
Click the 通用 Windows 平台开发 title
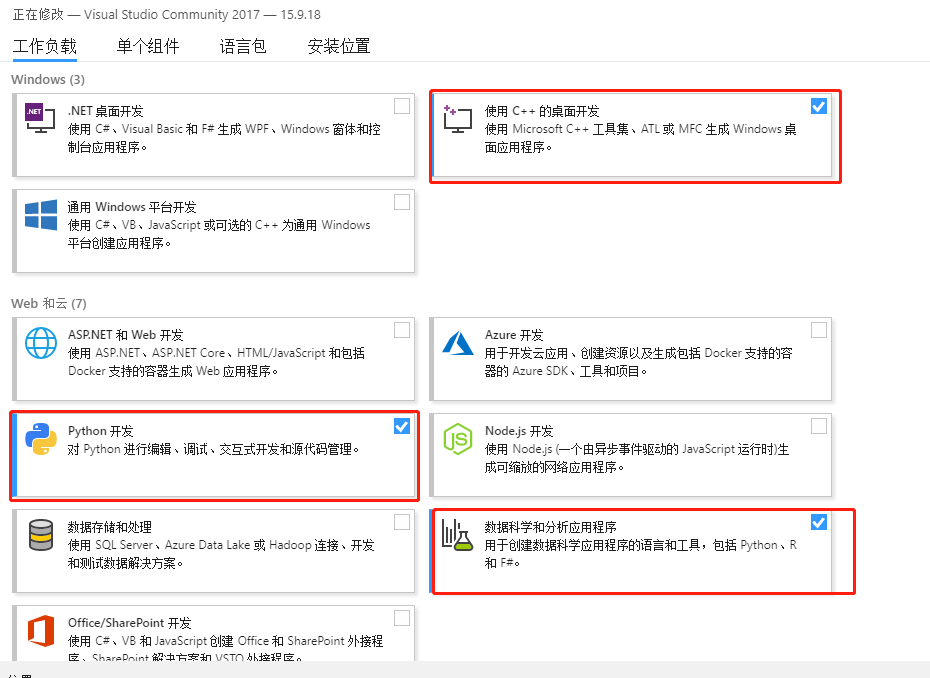(x=132, y=207)
